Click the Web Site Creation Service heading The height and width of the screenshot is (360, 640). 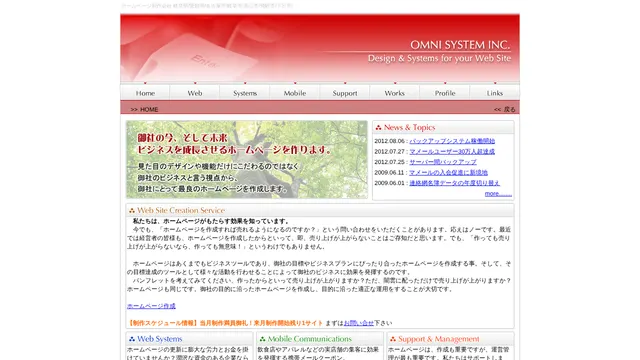pos(181,210)
